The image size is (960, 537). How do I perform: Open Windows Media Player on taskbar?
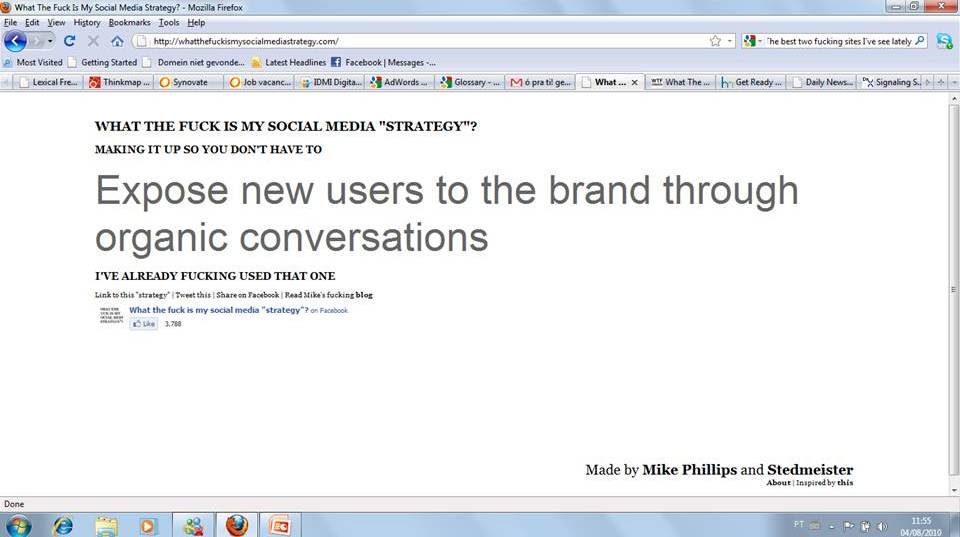tap(147, 526)
